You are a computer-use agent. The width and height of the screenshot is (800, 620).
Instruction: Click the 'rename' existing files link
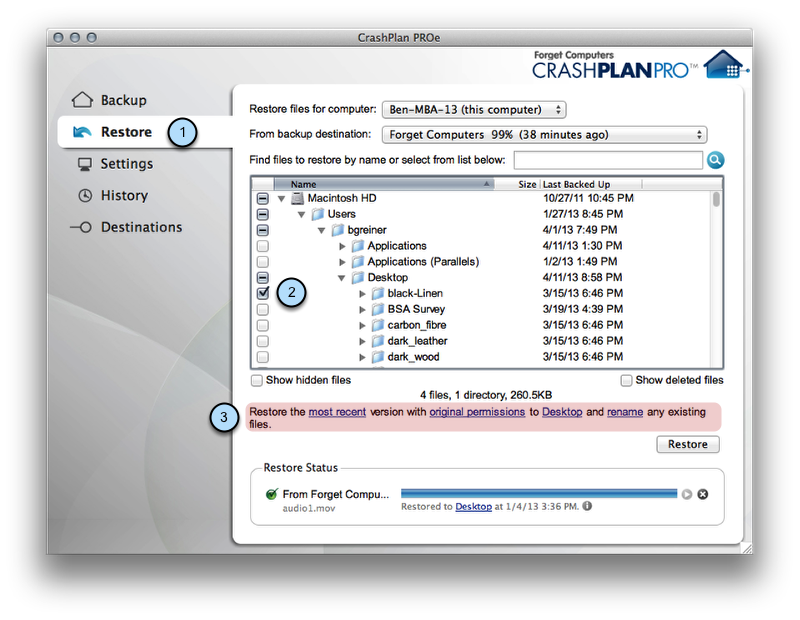[625, 412]
